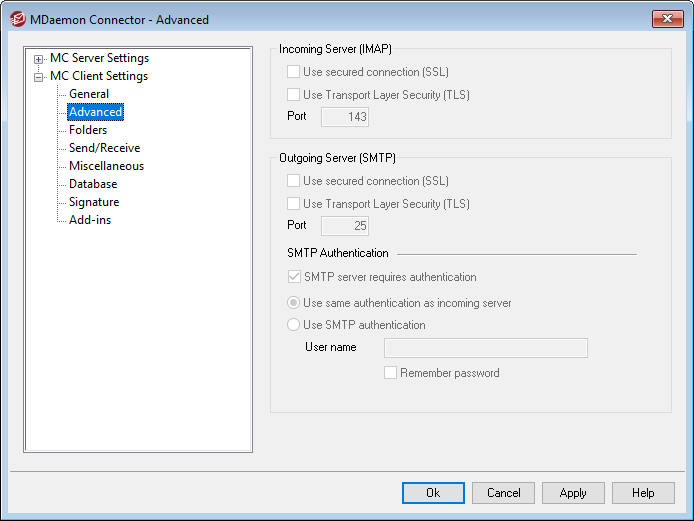Screen dimensions: 694x521
Task: Toggle TLS for Outgoing Server (SMTP)
Action: pos(294,204)
